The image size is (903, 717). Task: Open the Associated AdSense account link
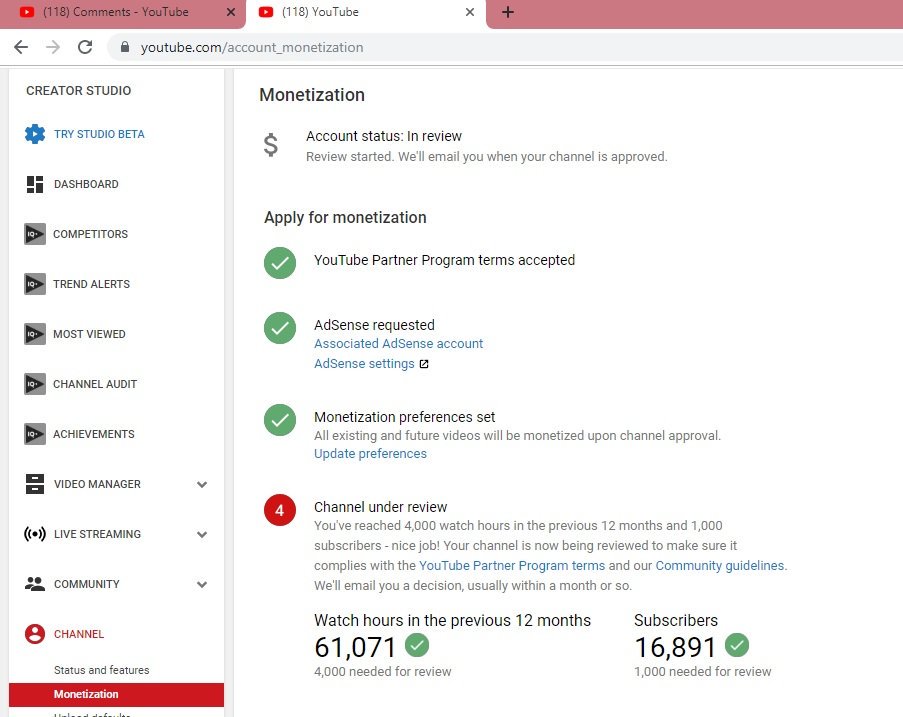pos(399,344)
